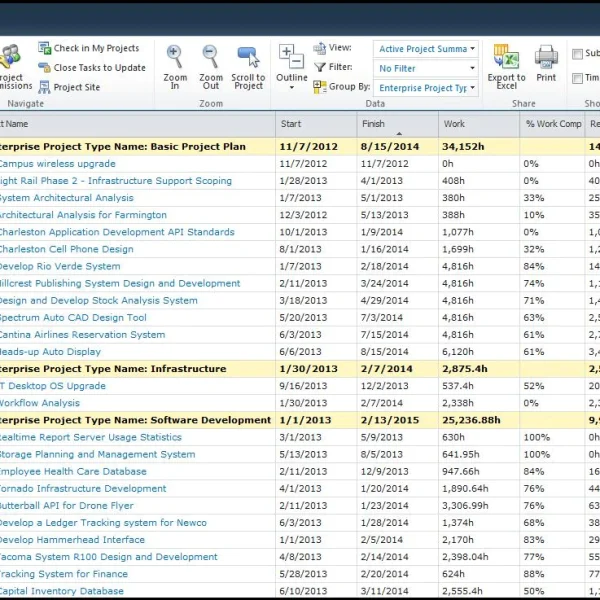Click the Filter funnel icon
The image size is (600, 600).
coord(320,67)
